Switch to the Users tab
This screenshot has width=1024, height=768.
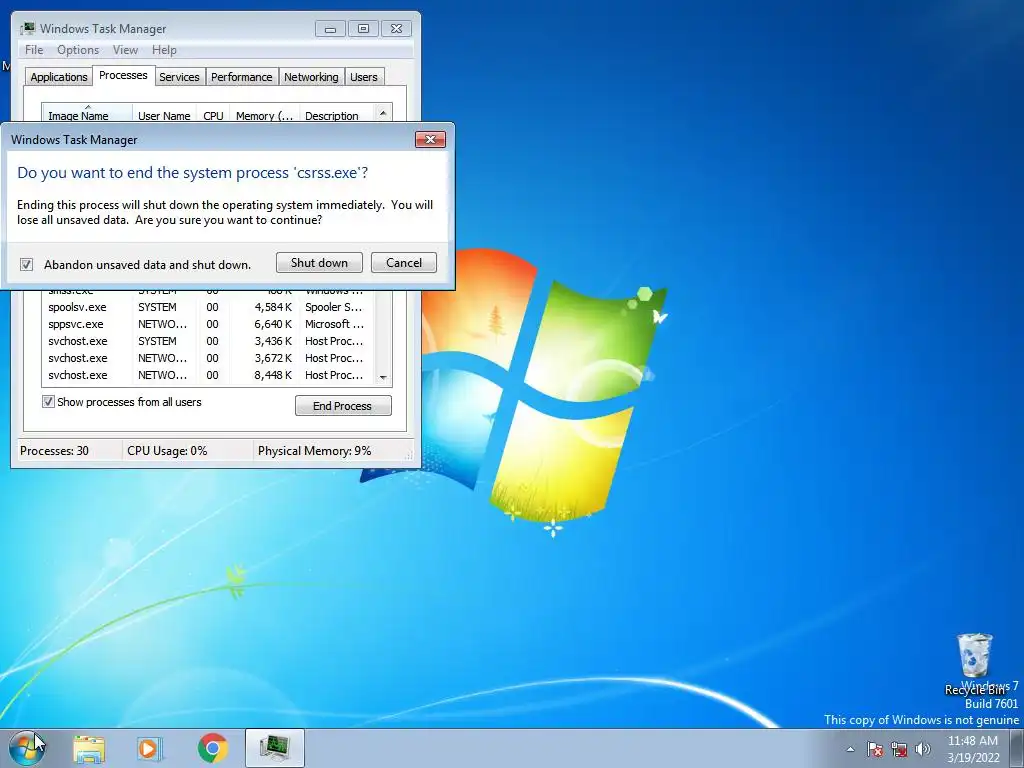click(363, 77)
